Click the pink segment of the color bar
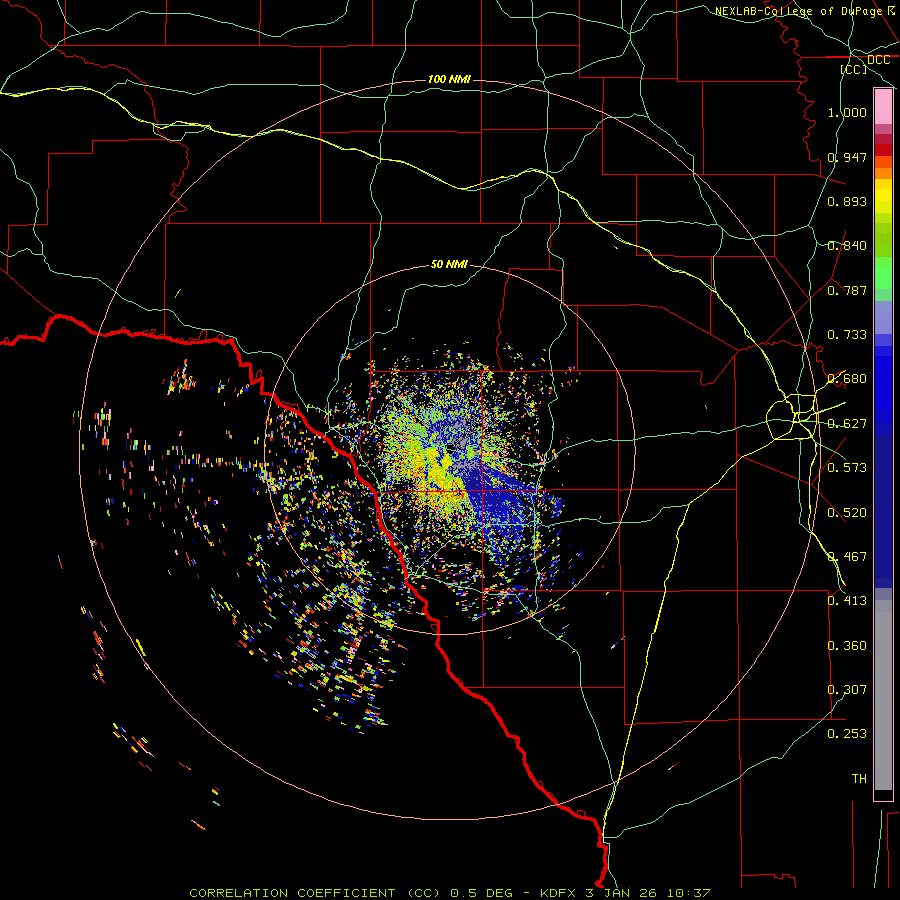Image resolution: width=900 pixels, height=900 pixels. [x=883, y=107]
